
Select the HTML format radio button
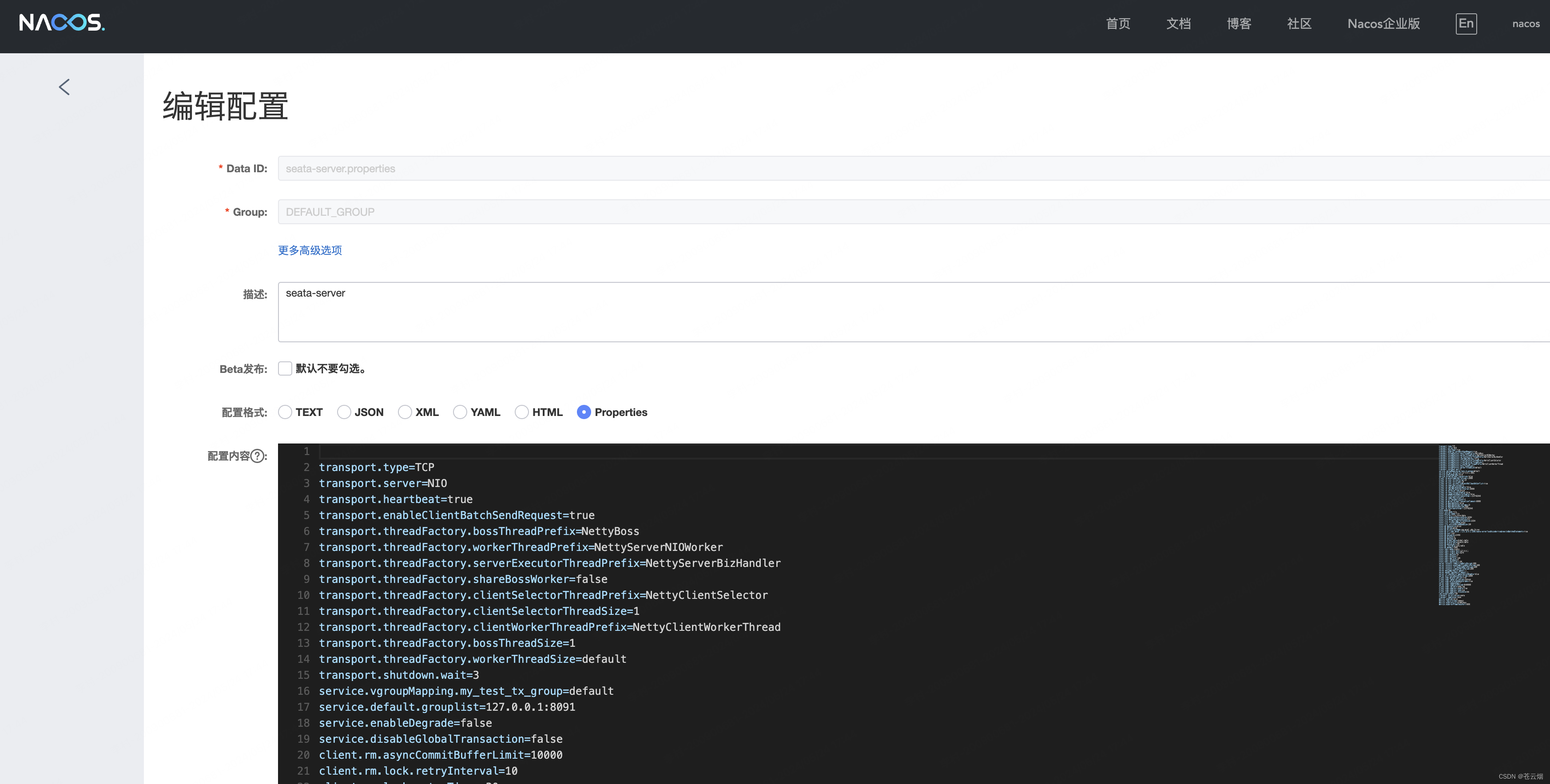(x=522, y=412)
